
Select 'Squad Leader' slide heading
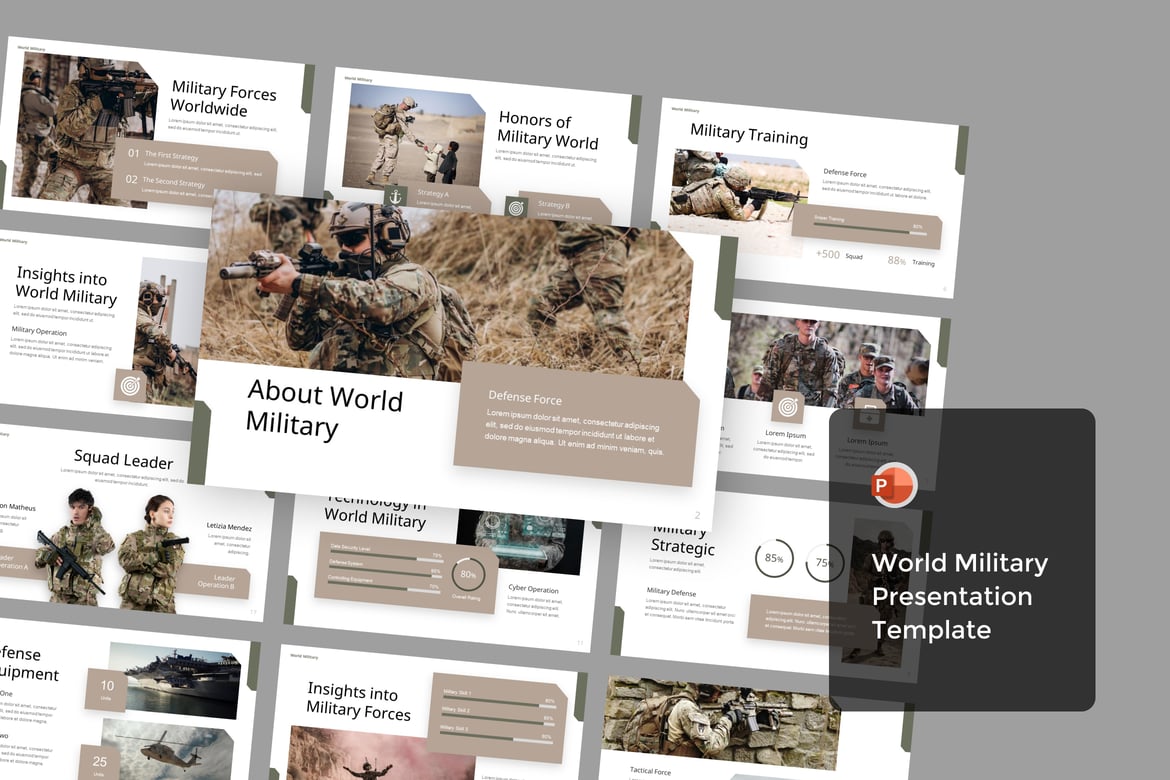[x=124, y=459]
